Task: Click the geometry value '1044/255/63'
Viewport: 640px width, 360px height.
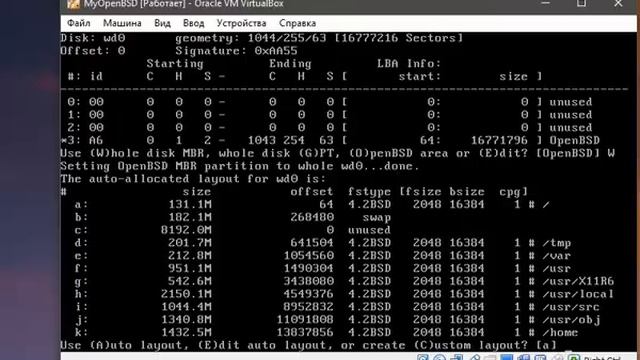Action: (x=287, y=38)
